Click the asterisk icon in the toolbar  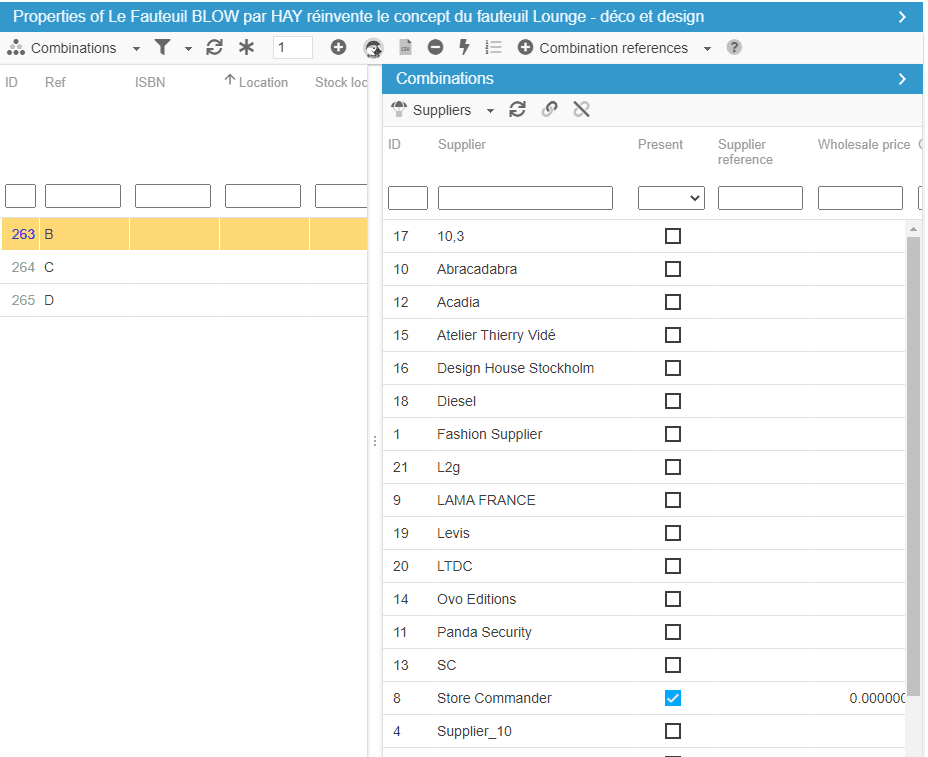click(x=246, y=48)
